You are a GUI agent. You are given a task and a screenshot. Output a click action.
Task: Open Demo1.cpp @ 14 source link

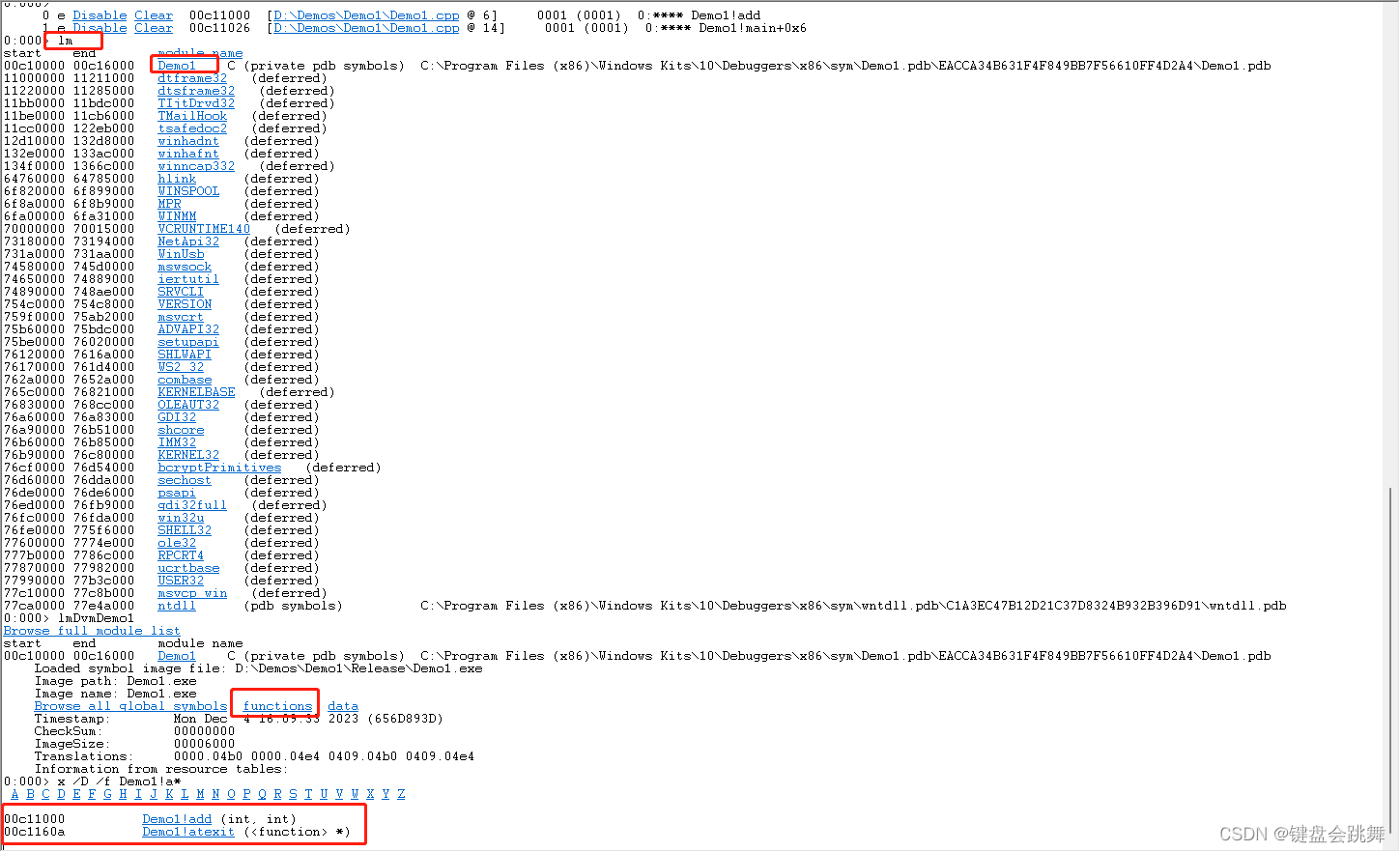[x=366, y=28]
